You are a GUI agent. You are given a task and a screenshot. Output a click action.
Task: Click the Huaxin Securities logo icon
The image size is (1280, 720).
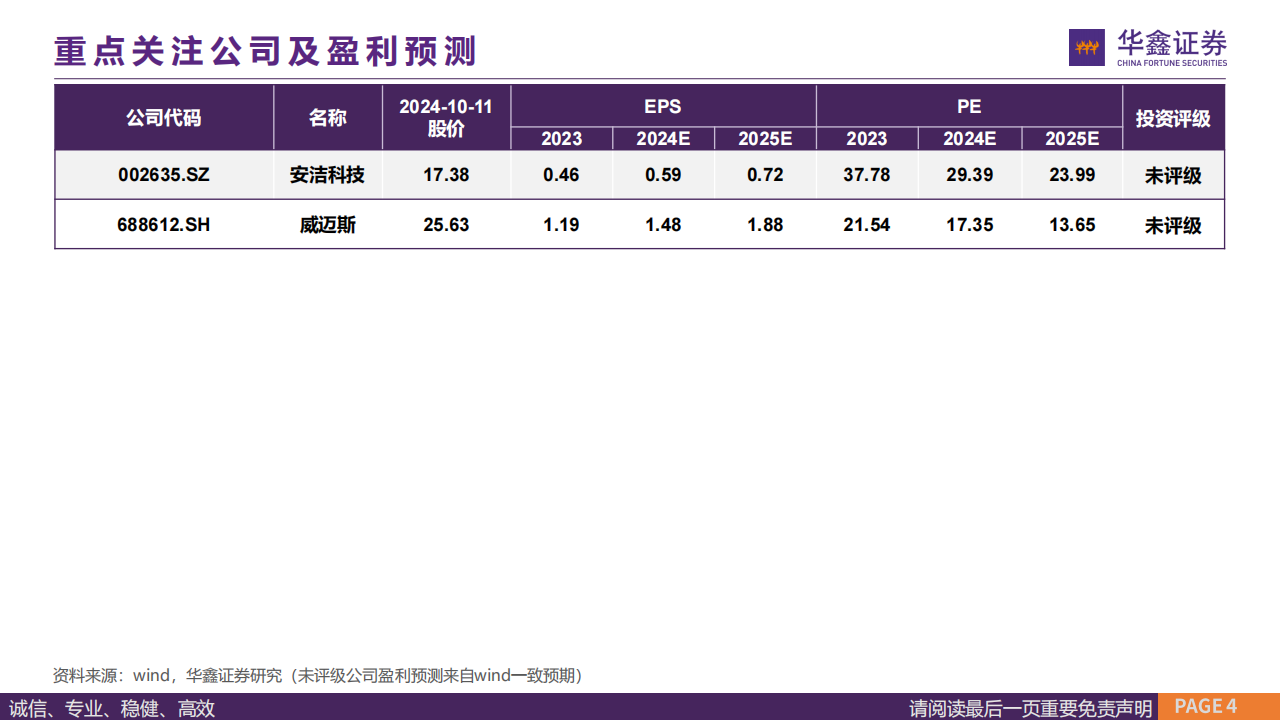point(1087,48)
